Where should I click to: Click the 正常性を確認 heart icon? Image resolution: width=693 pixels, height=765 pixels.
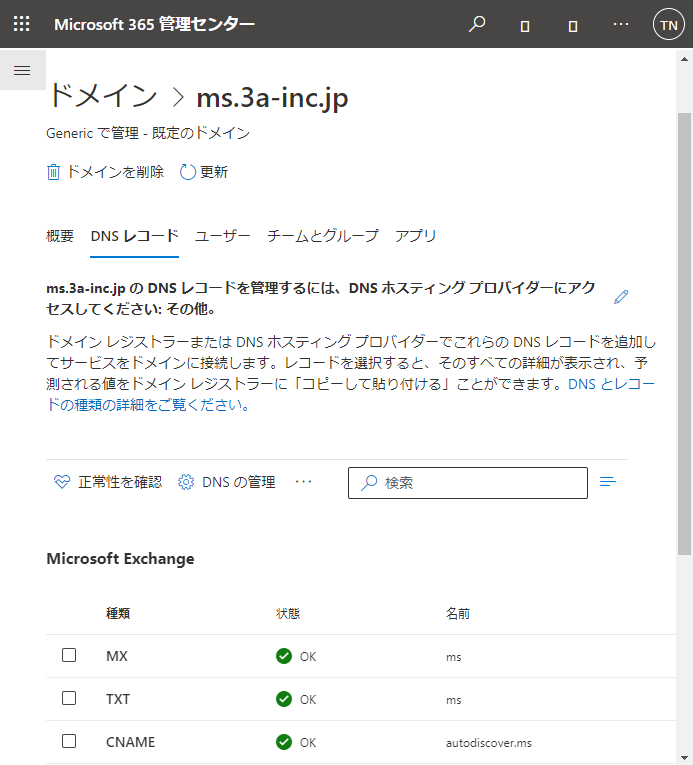pos(62,482)
